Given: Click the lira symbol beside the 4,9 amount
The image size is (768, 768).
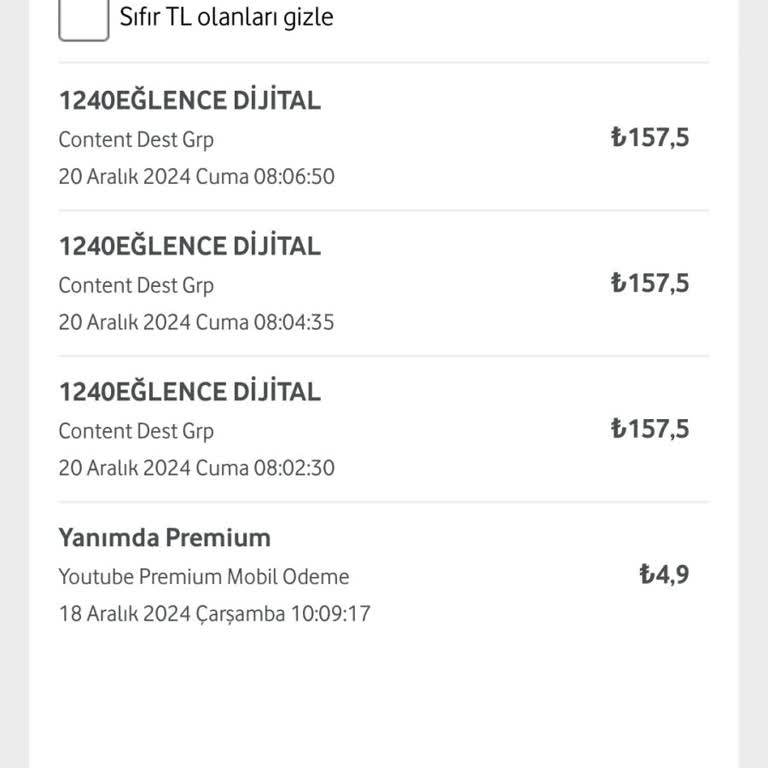Looking at the screenshot, I should point(647,575).
